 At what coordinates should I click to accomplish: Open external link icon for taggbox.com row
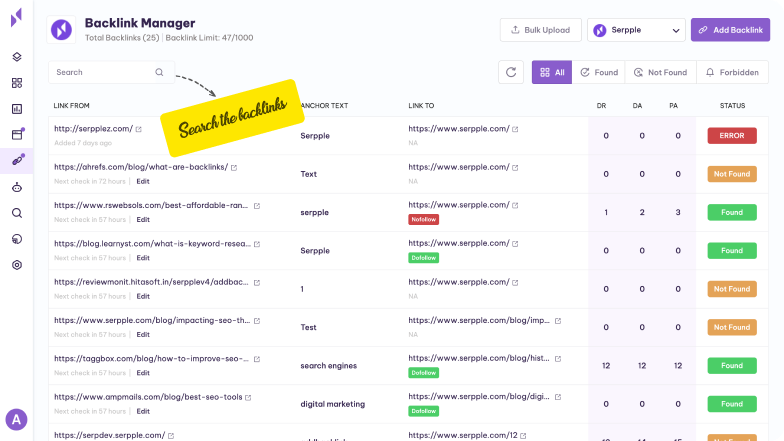(256, 359)
